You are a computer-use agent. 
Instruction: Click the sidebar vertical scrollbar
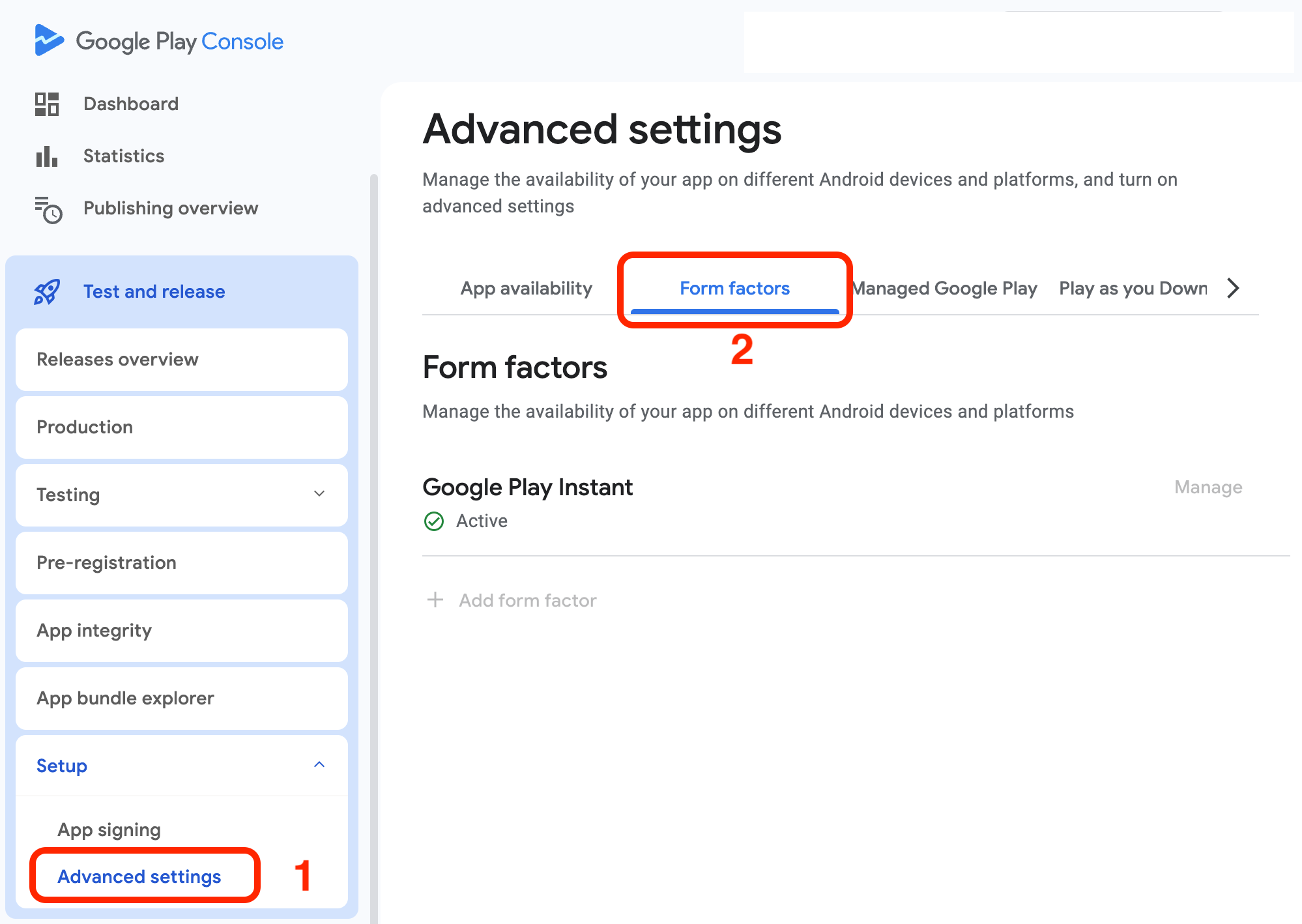point(374,547)
